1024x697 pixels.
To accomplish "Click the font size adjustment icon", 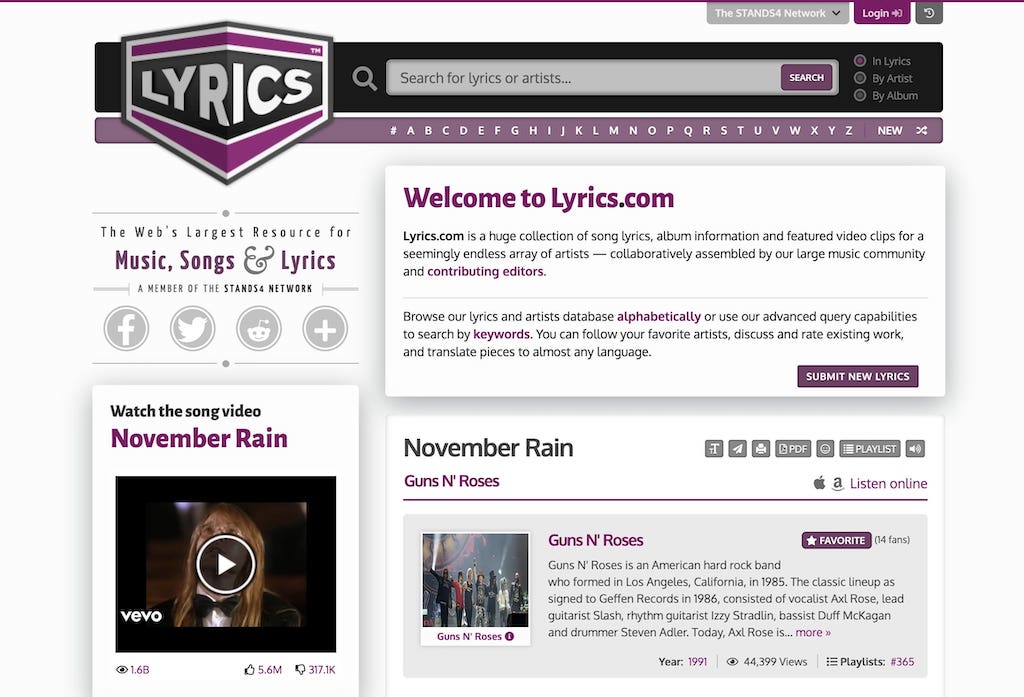I will [714, 449].
